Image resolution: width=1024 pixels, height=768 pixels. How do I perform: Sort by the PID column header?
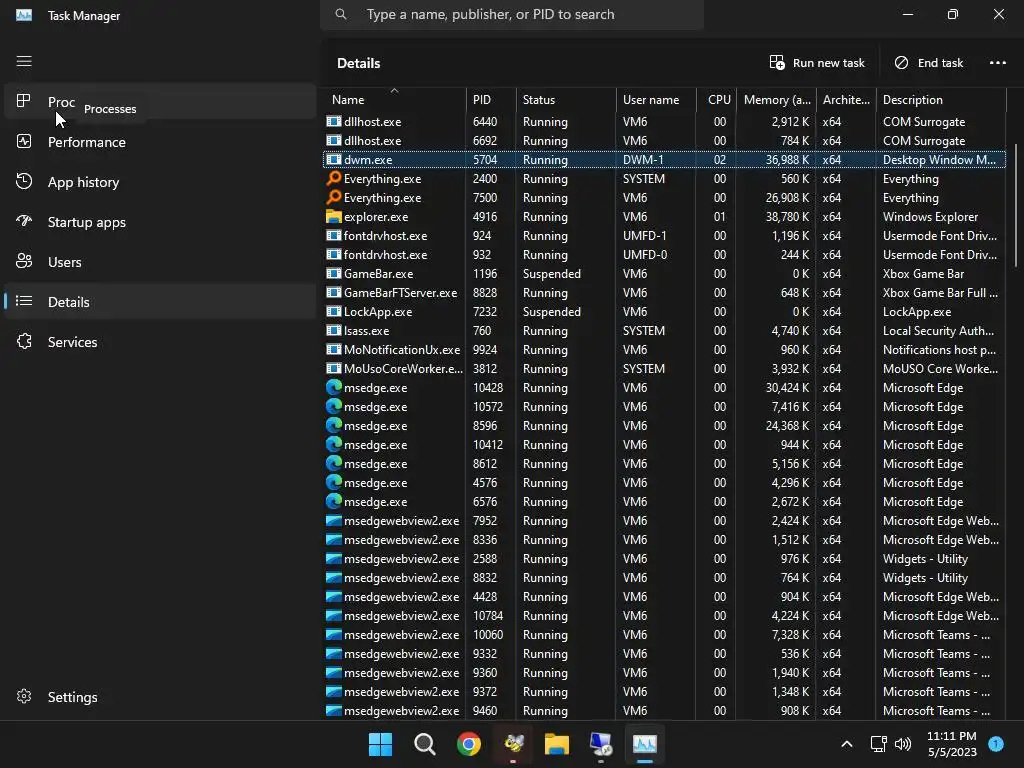tap(491, 99)
